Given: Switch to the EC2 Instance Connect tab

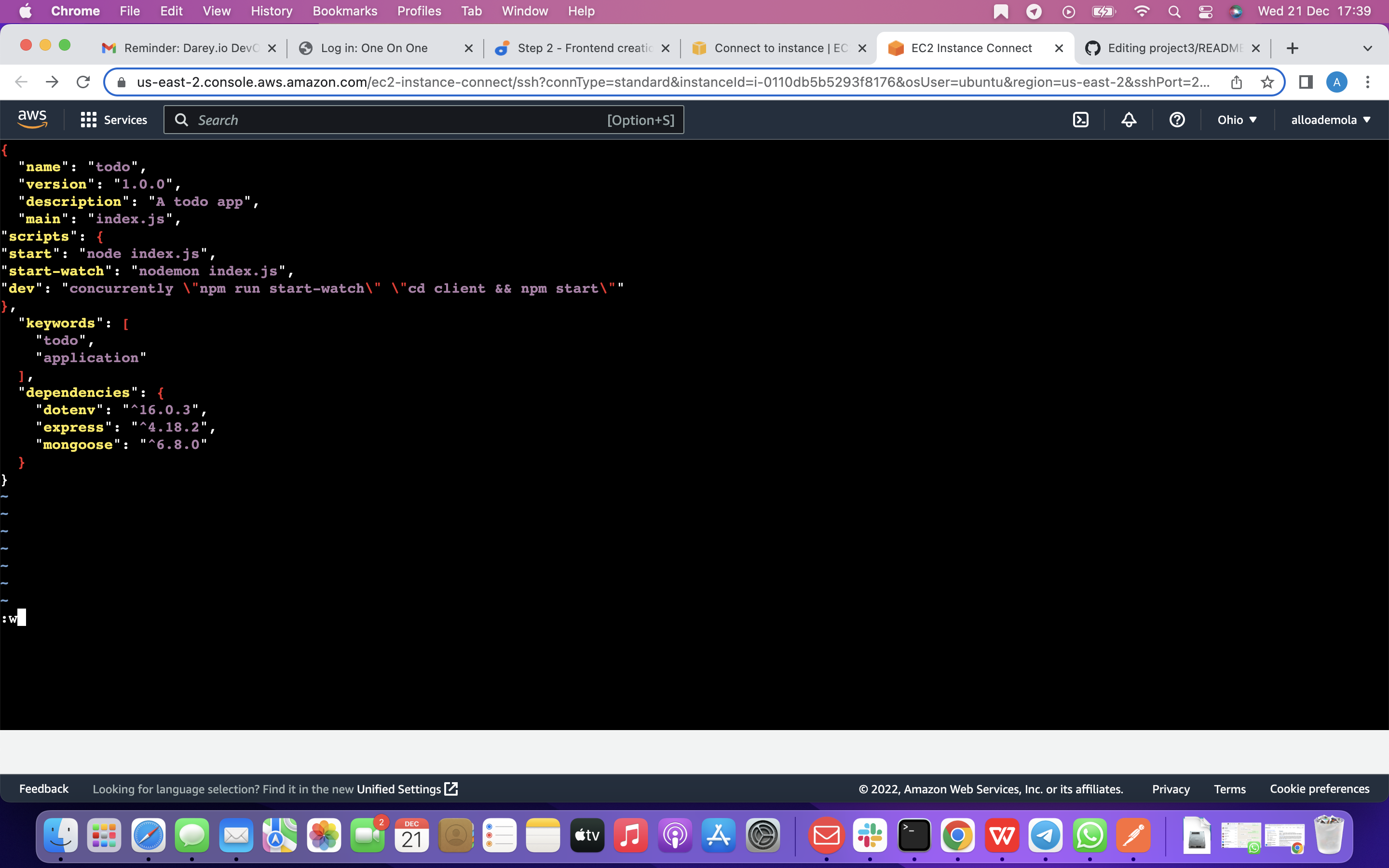Looking at the screenshot, I should tap(970, 48).
